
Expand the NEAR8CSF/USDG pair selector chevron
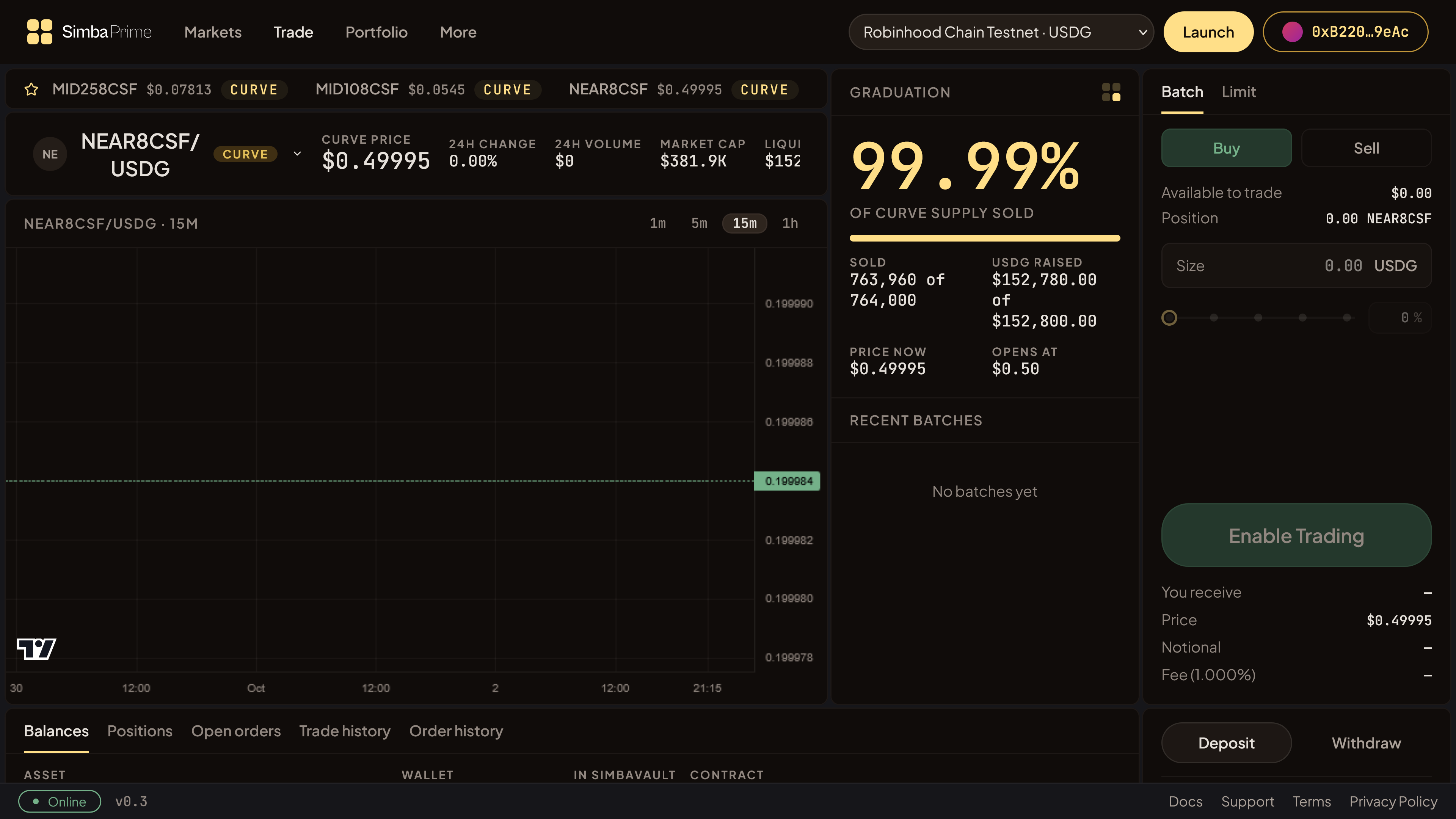pos(297,154)
